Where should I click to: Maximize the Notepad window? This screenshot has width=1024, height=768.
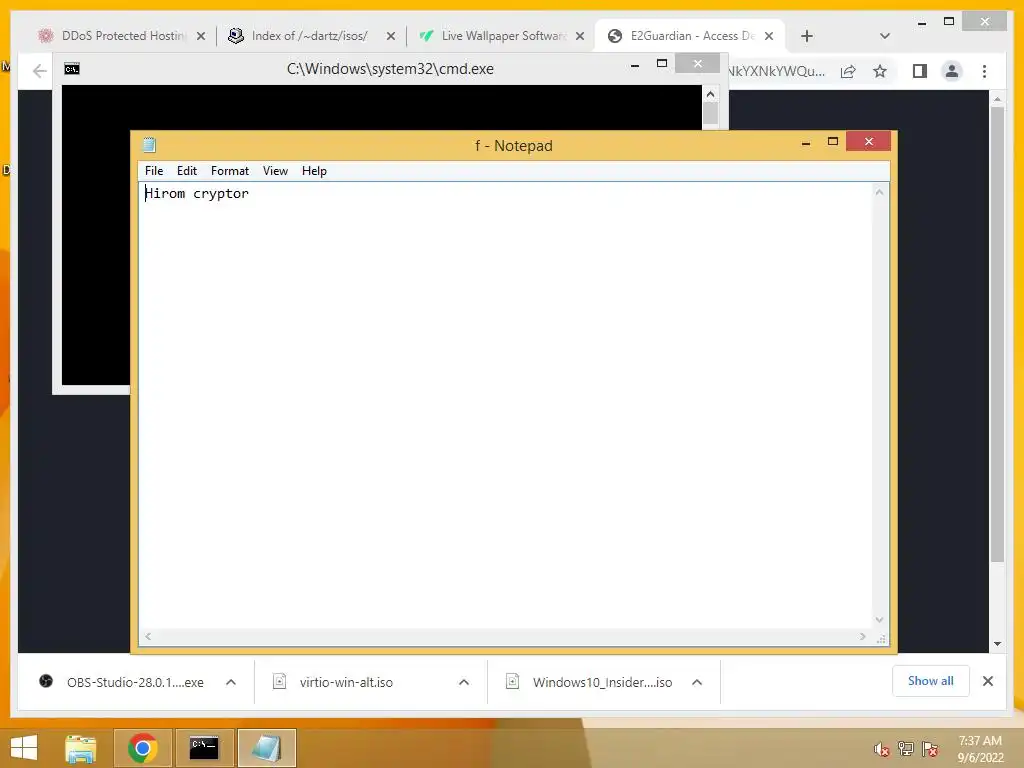(833, 142)
